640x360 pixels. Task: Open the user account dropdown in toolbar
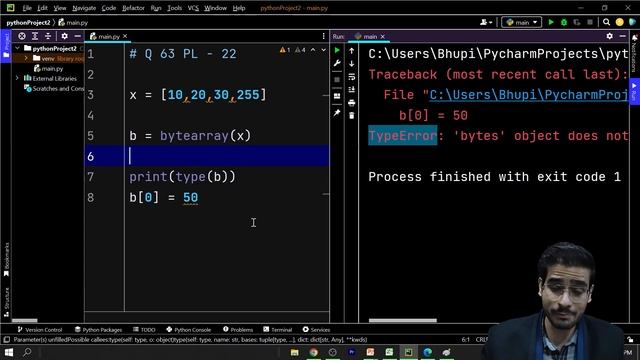pos(486,22)
